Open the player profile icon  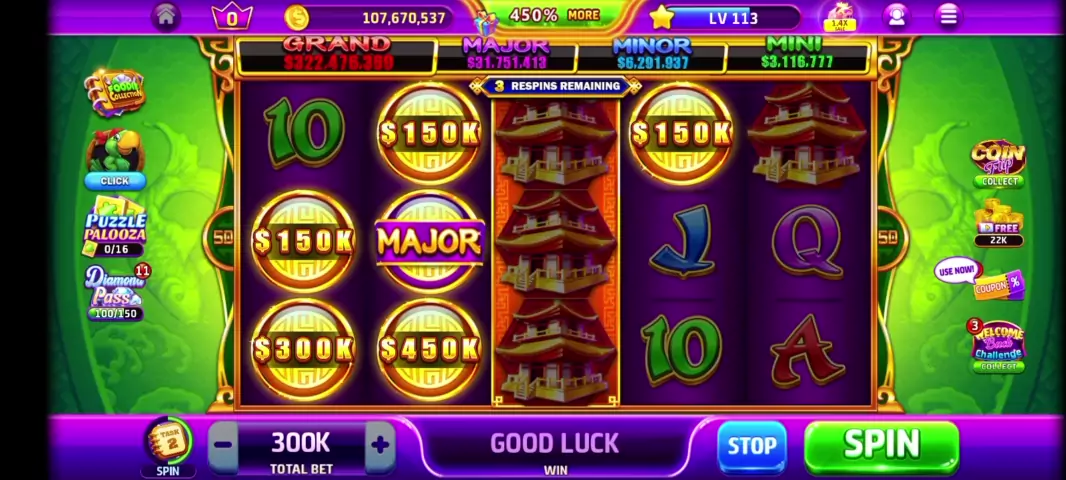897,16
